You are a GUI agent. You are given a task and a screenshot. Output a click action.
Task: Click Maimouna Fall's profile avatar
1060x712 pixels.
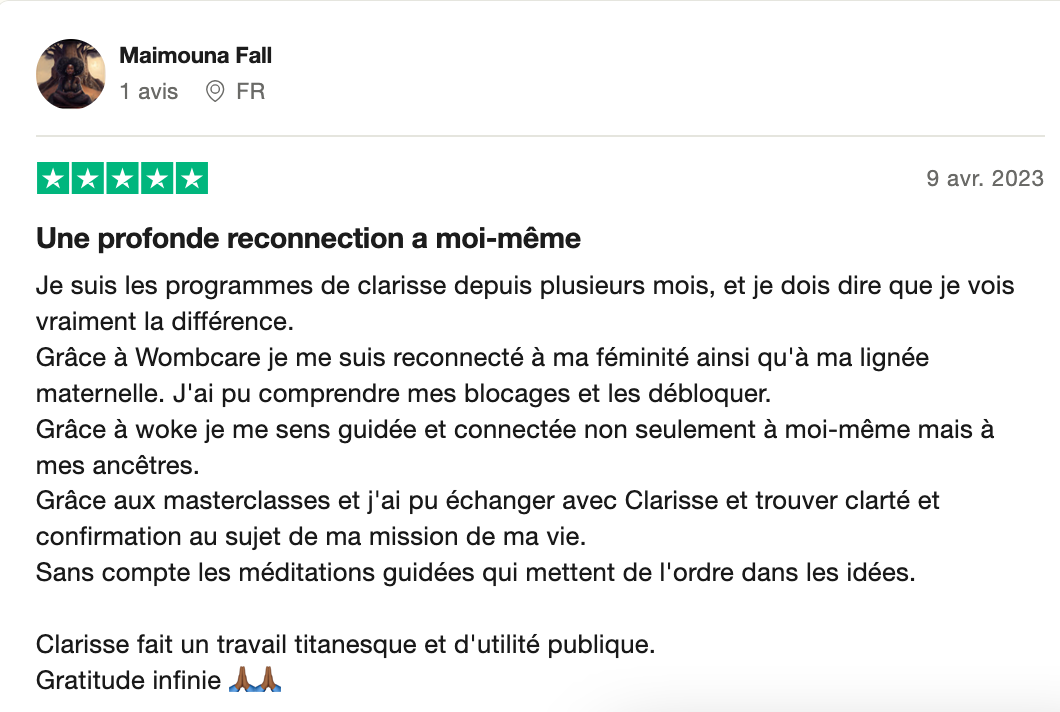[71, 74]
